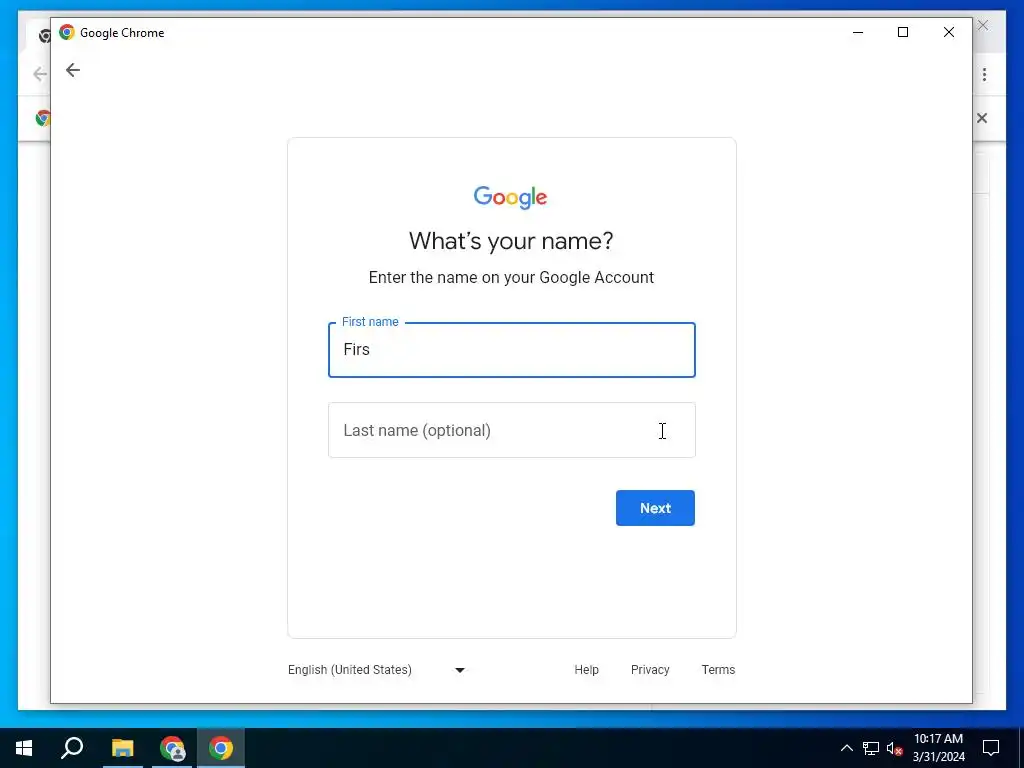Click 'Enter the name on your Google Account' text

tap(511, 278)
